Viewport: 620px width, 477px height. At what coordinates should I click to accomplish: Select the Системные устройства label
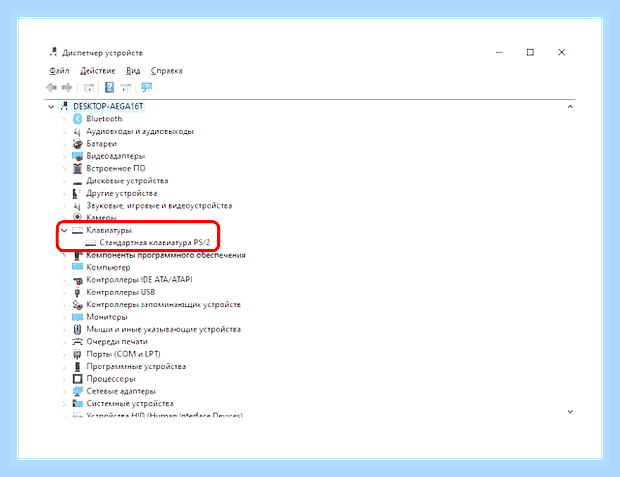[130, 403]
